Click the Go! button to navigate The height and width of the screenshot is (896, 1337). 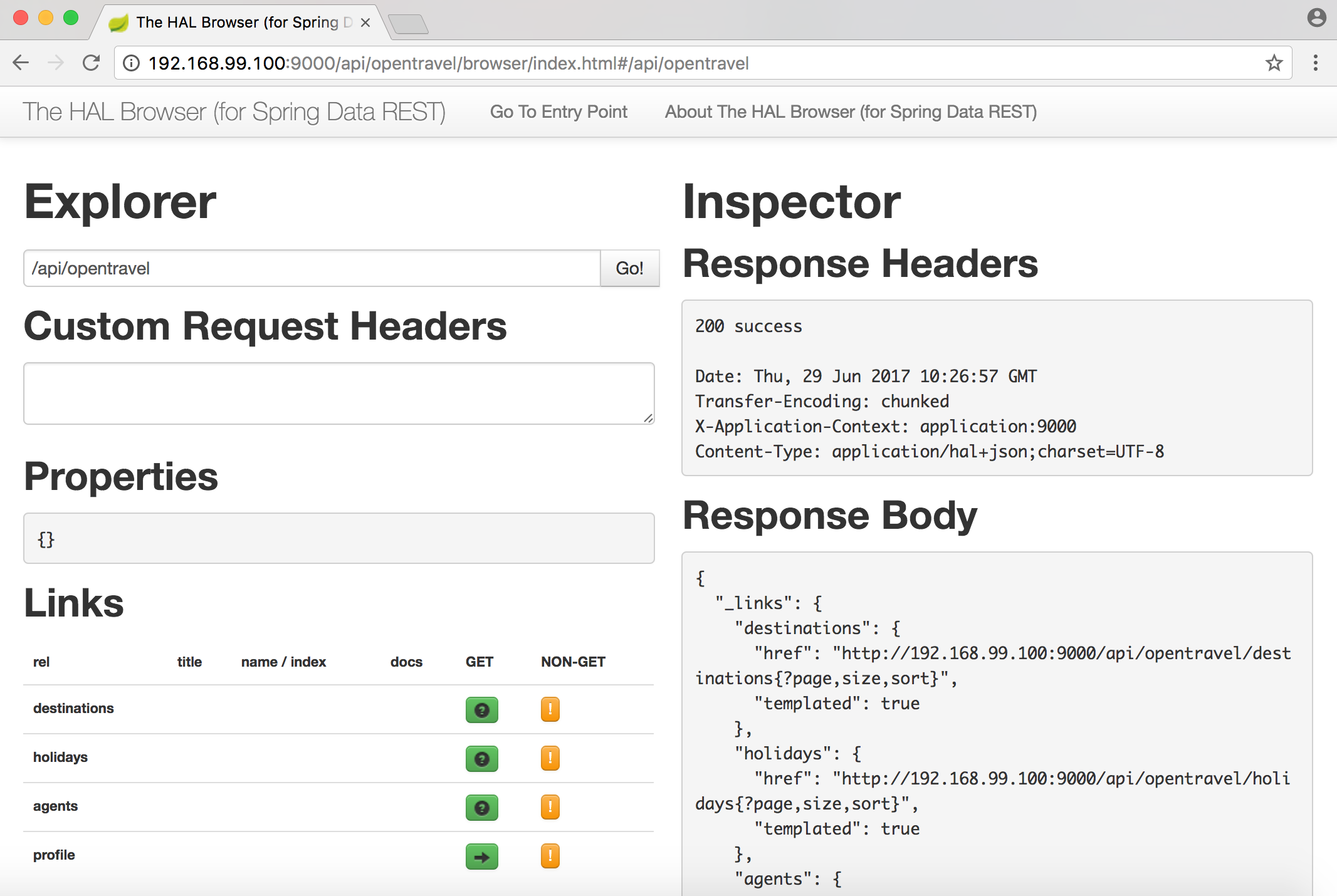(629, 267)
